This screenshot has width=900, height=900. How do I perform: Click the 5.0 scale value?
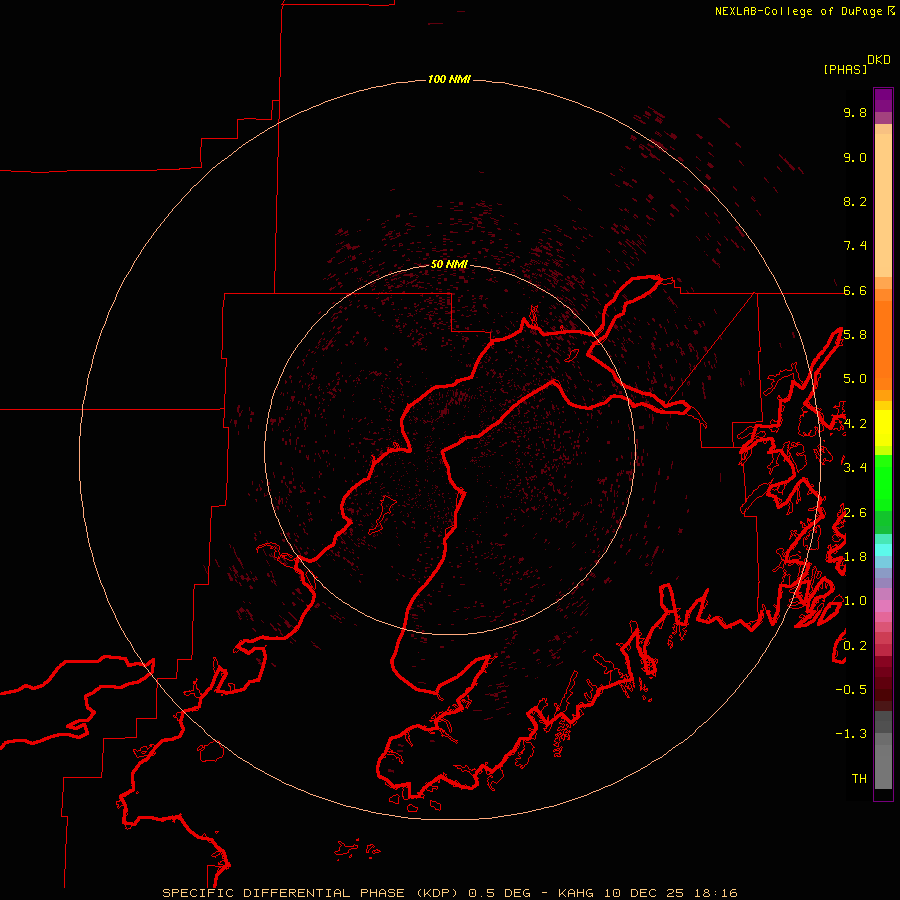pos(855,379)
